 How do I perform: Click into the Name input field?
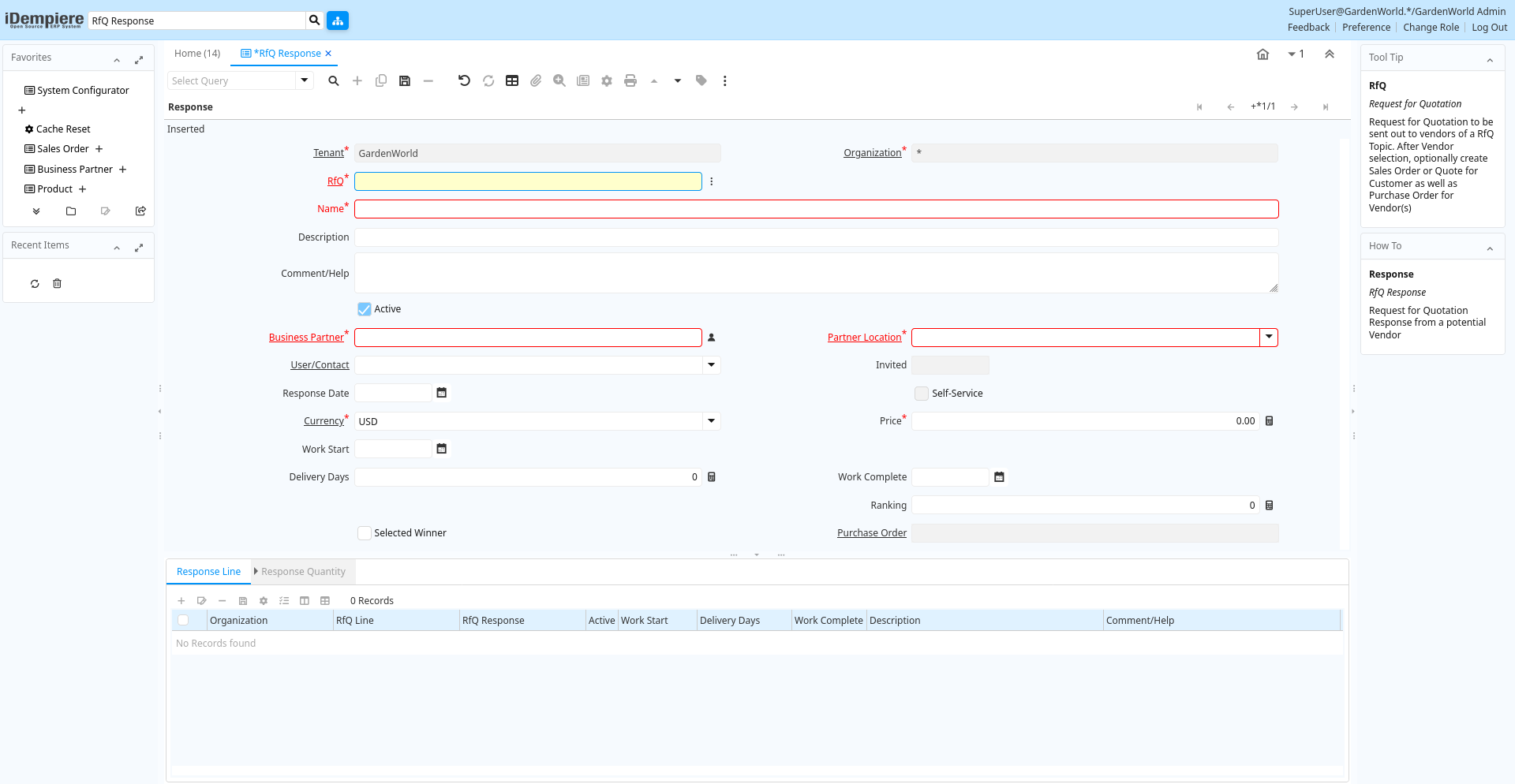[x=816, y=209]
